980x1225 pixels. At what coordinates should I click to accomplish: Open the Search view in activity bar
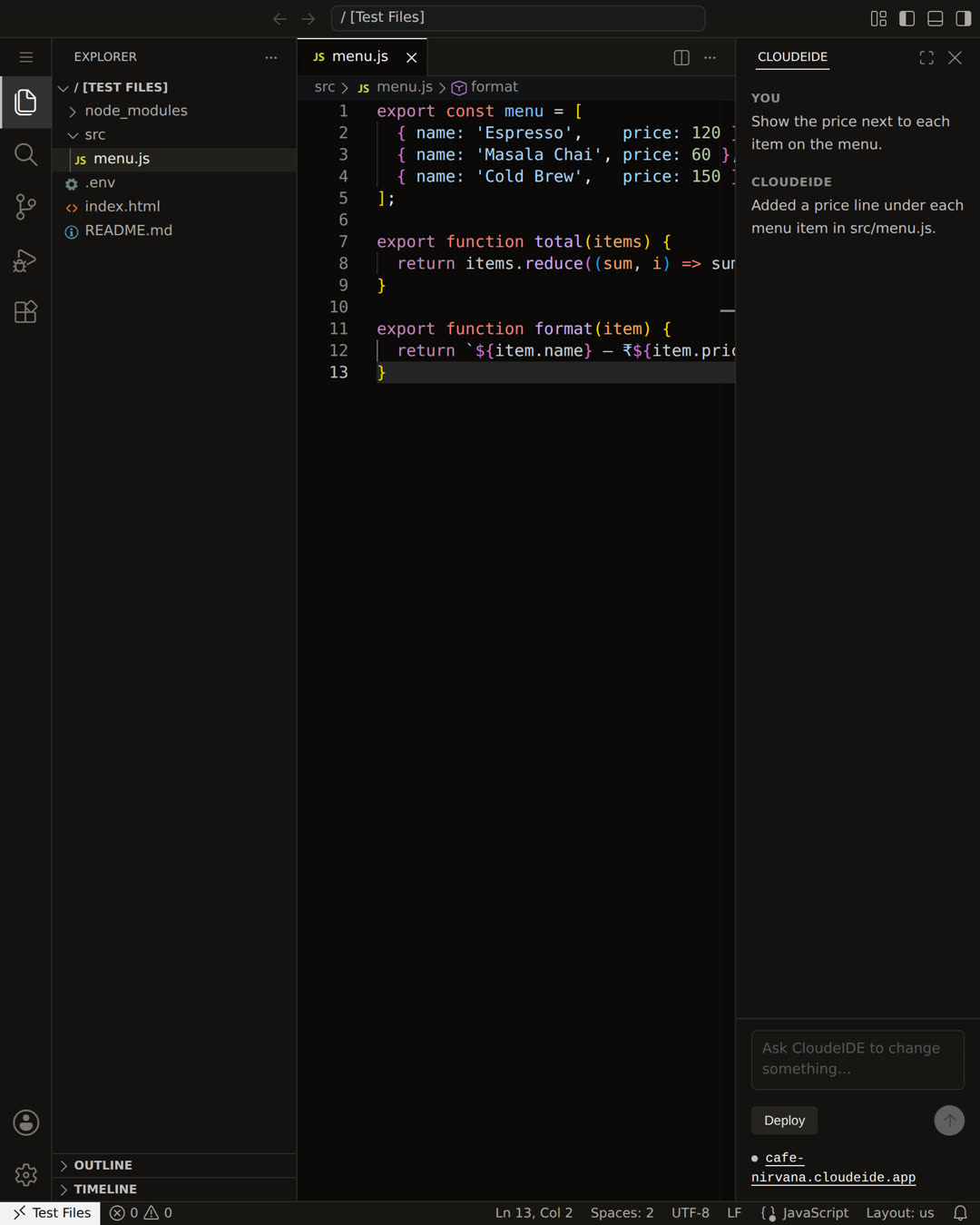25,155
